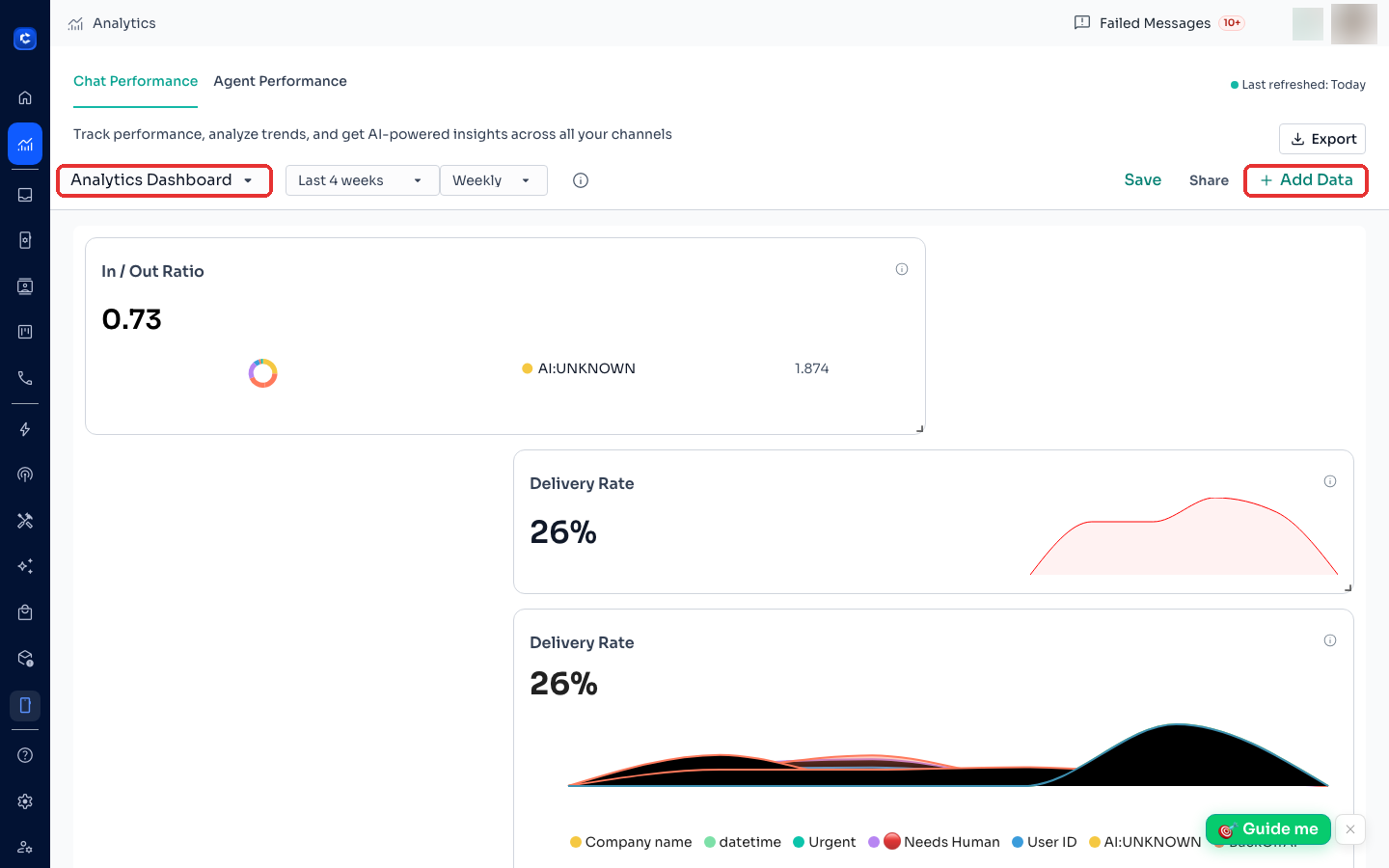
Task: Click resize handle of In / Out Ratio card
Action: click(x=920, y=429)
